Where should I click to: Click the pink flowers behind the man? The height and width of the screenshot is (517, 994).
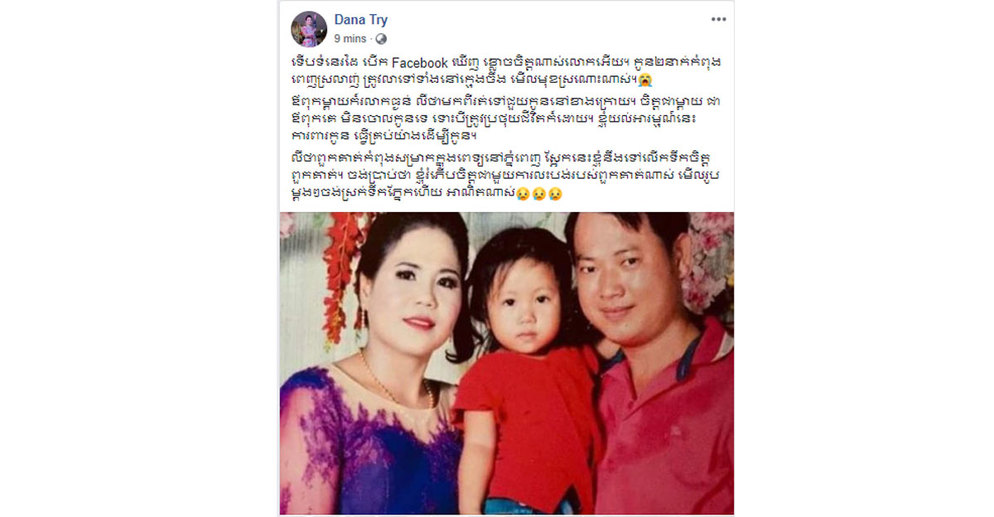710,260
